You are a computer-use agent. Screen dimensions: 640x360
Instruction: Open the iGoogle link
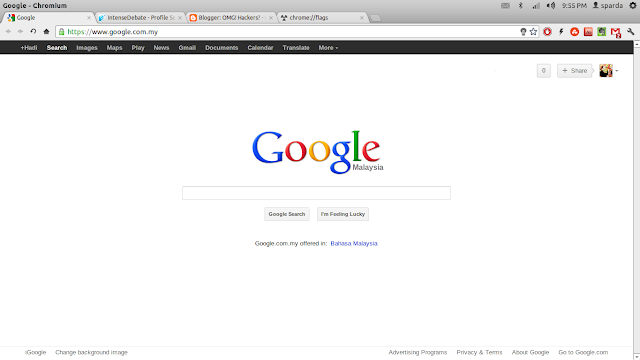coord(36,352)
